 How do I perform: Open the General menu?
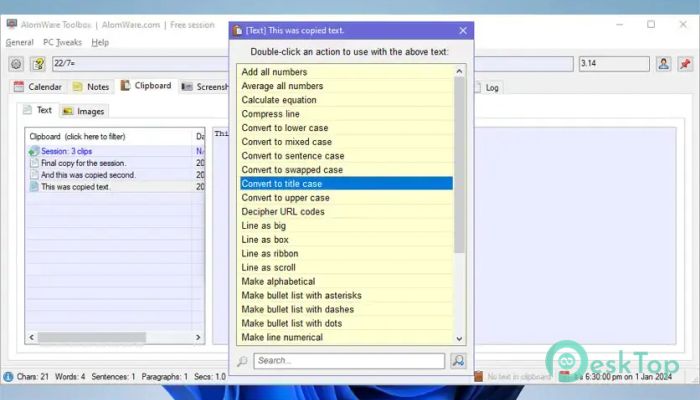(20, 42)
